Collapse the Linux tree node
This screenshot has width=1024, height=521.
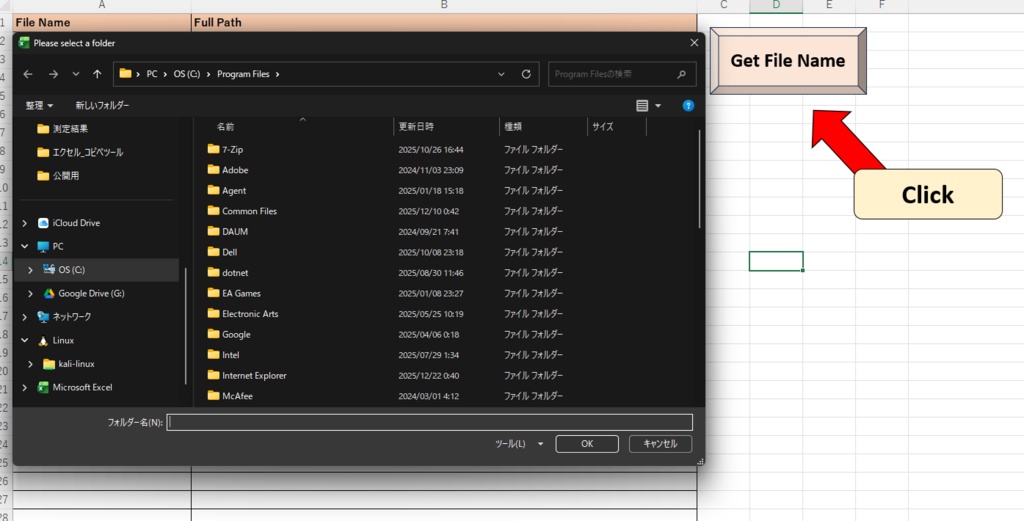[25, 341]
